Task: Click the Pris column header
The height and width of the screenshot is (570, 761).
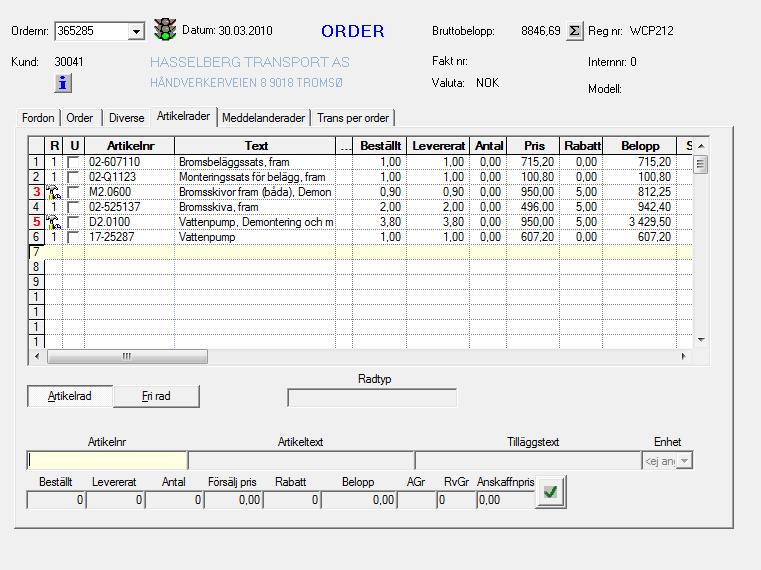Action: point(533,146)
